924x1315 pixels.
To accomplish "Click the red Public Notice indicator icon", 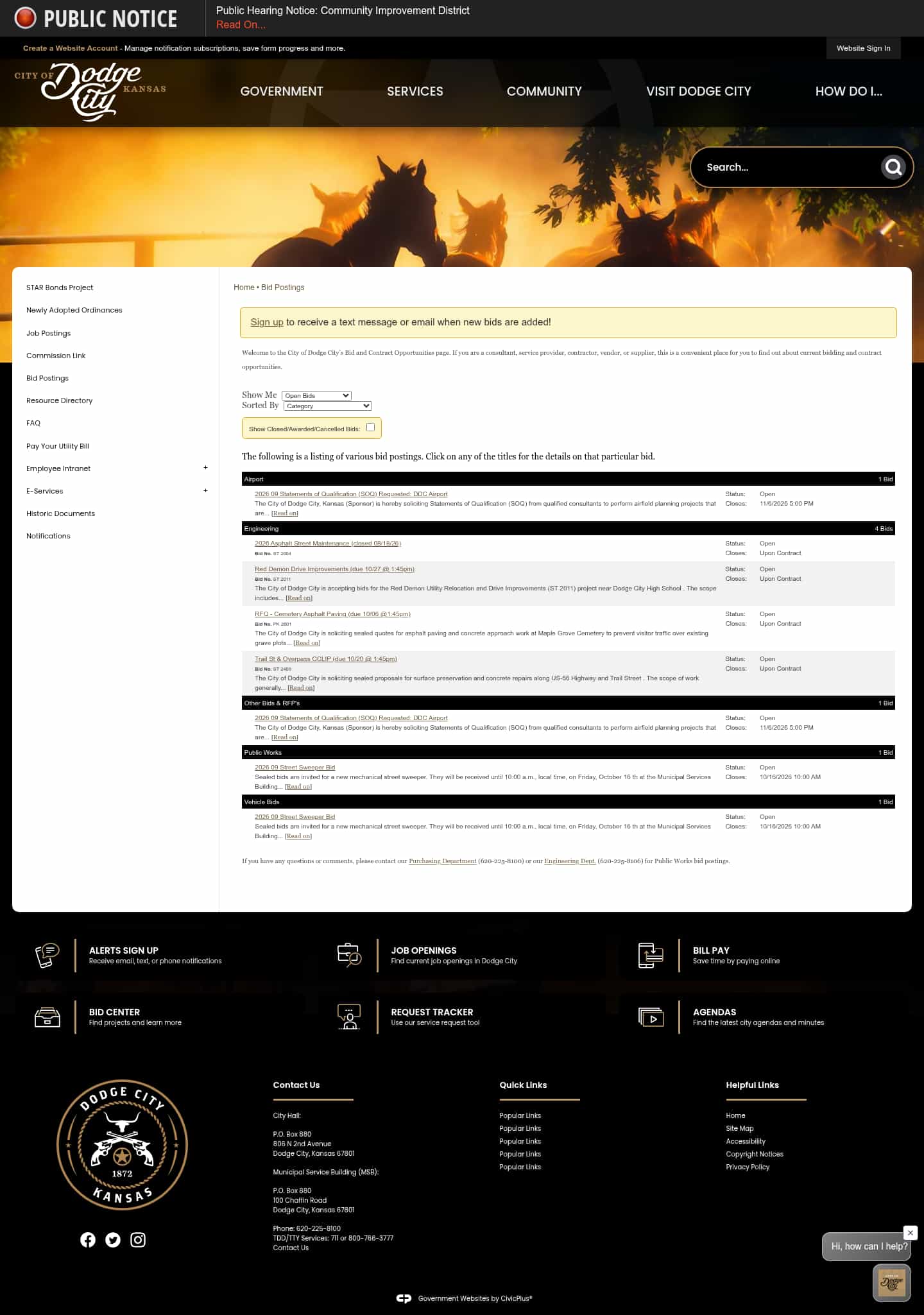I will coord(26,18).
